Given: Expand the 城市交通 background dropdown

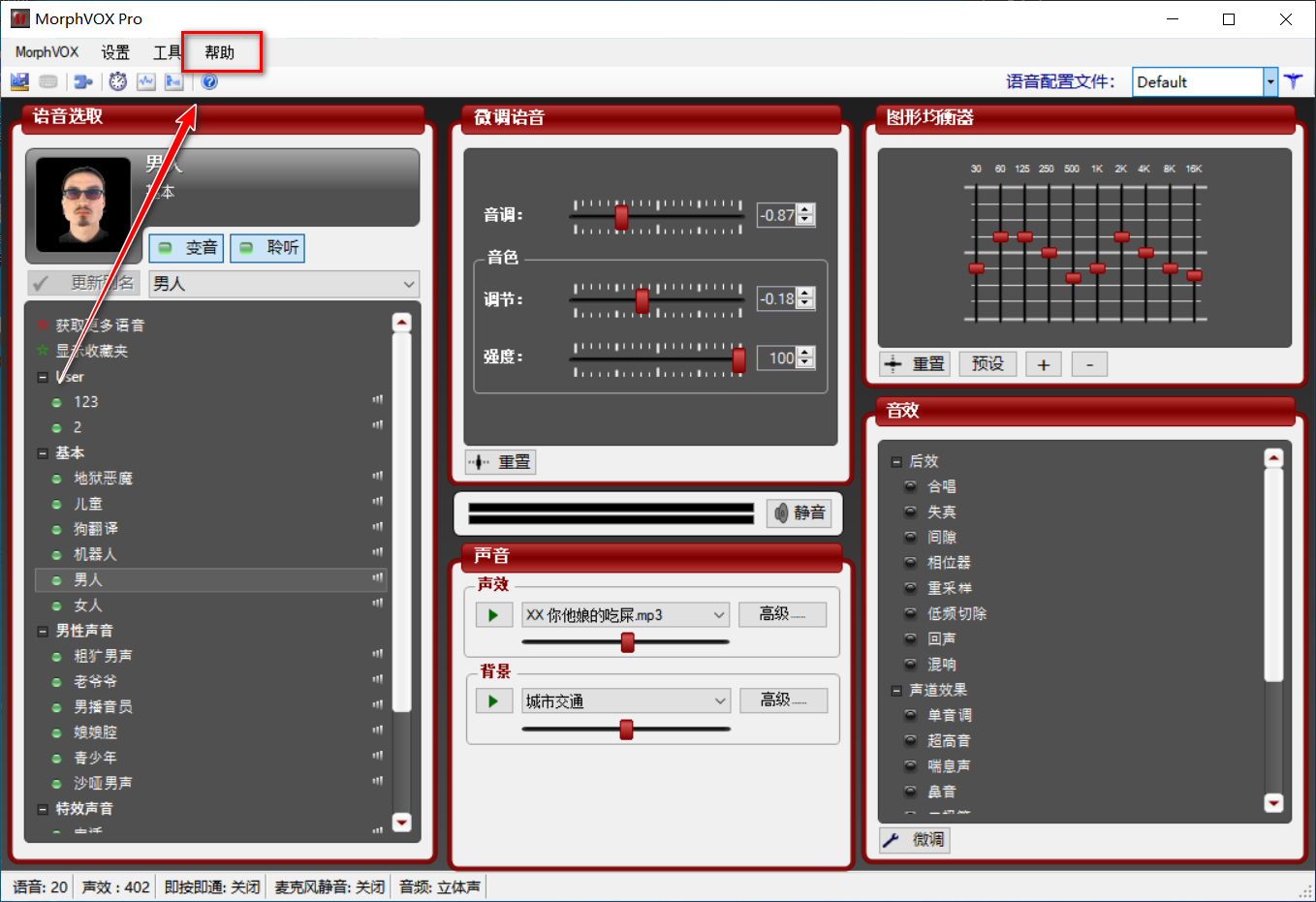Looking at the screenshot, I should (x=719, y=701).
